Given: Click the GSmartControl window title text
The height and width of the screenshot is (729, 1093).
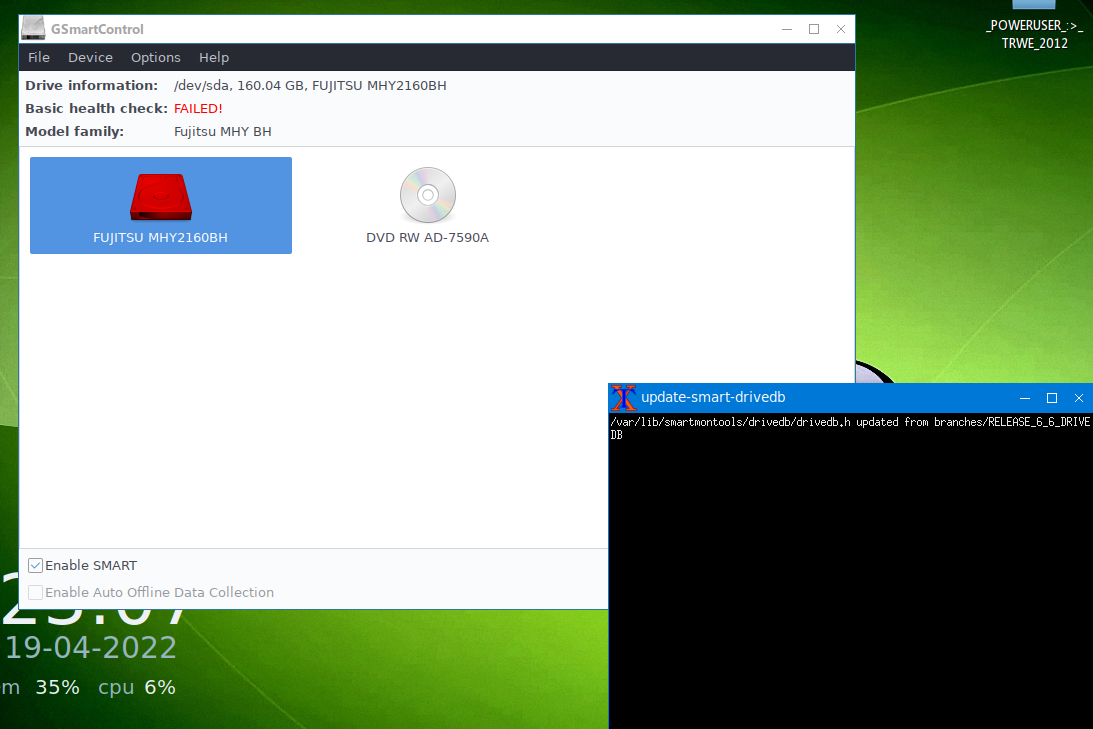Looking at the screenshot, I should coord(97,29).
